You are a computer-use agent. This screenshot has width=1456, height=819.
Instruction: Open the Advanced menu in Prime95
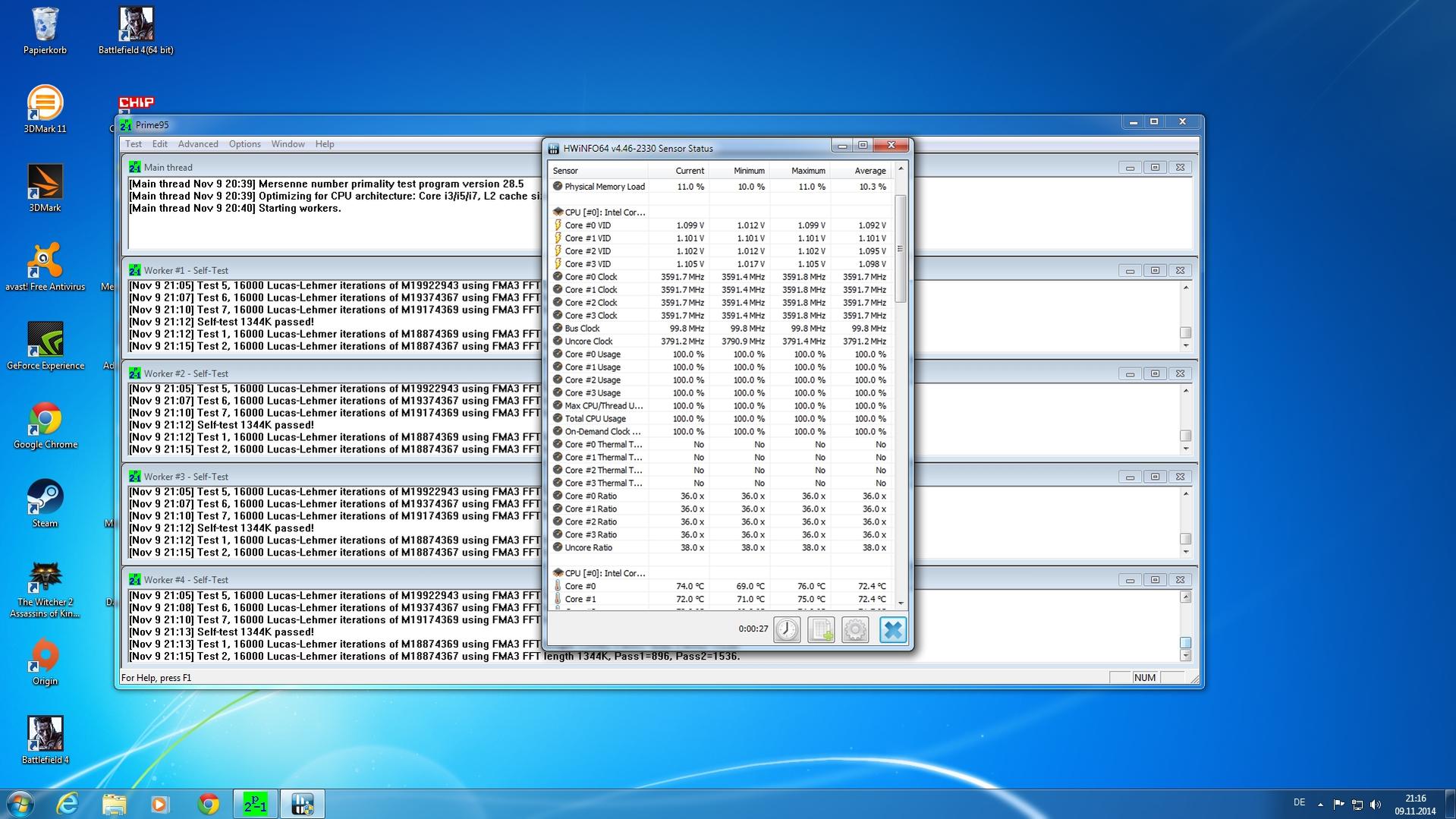click(x=198, y=144)
